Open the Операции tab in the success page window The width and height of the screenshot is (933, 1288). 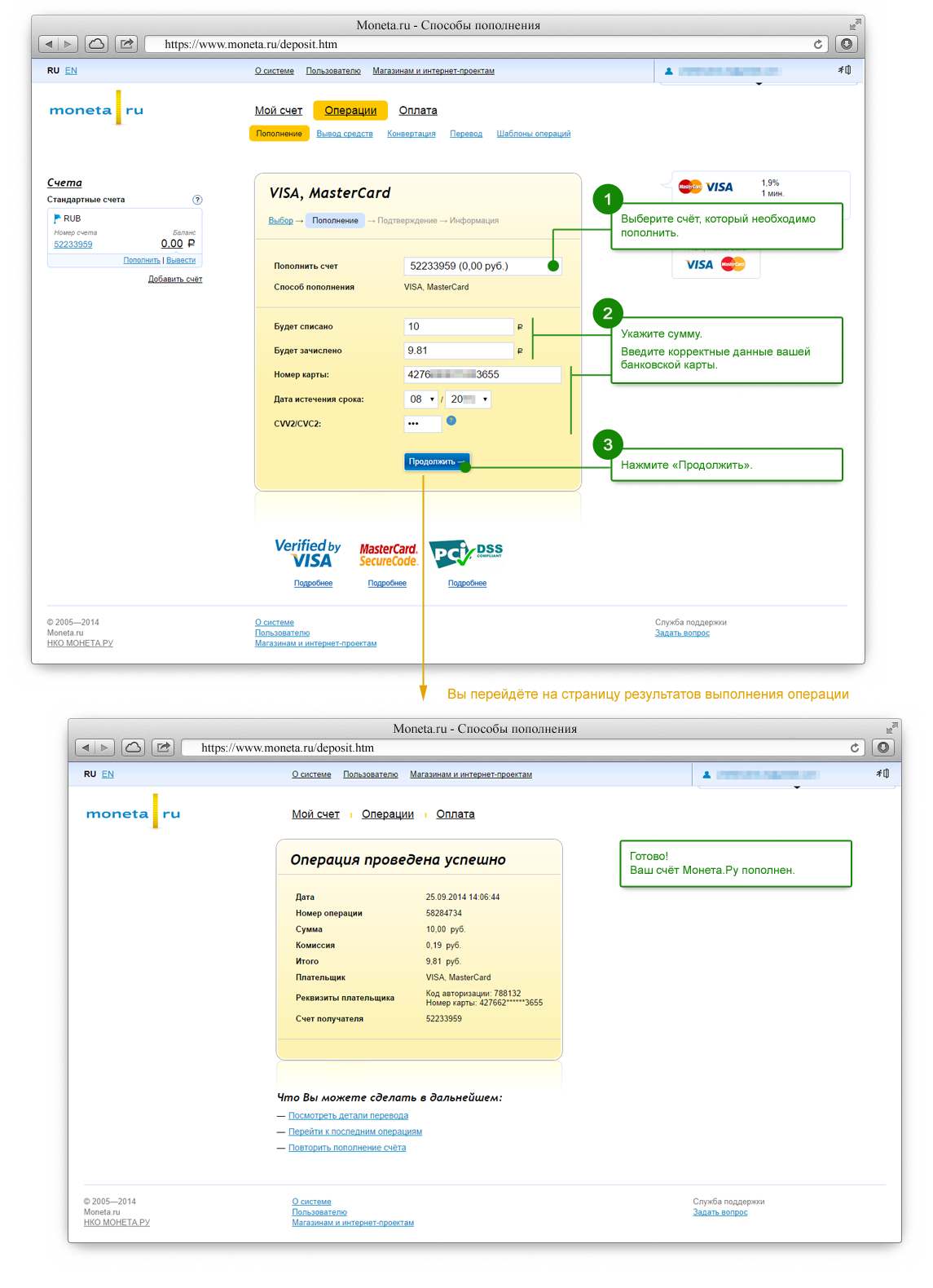pyautogui.click(x=388, y=814)
